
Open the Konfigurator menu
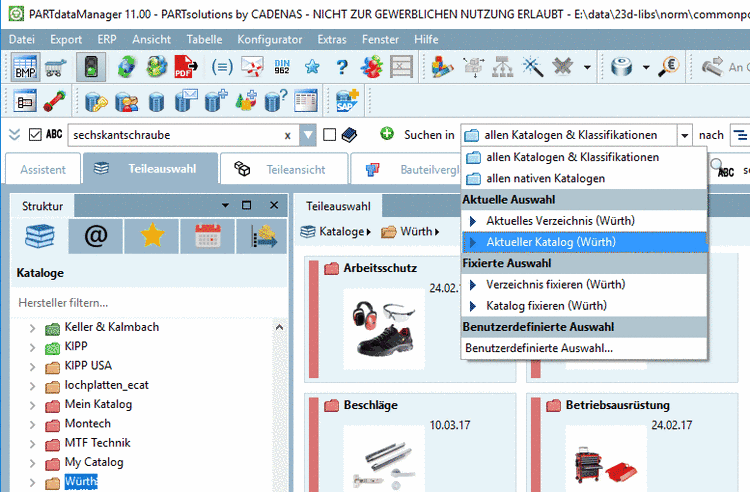pyautogui.click(x=269, y=39)
